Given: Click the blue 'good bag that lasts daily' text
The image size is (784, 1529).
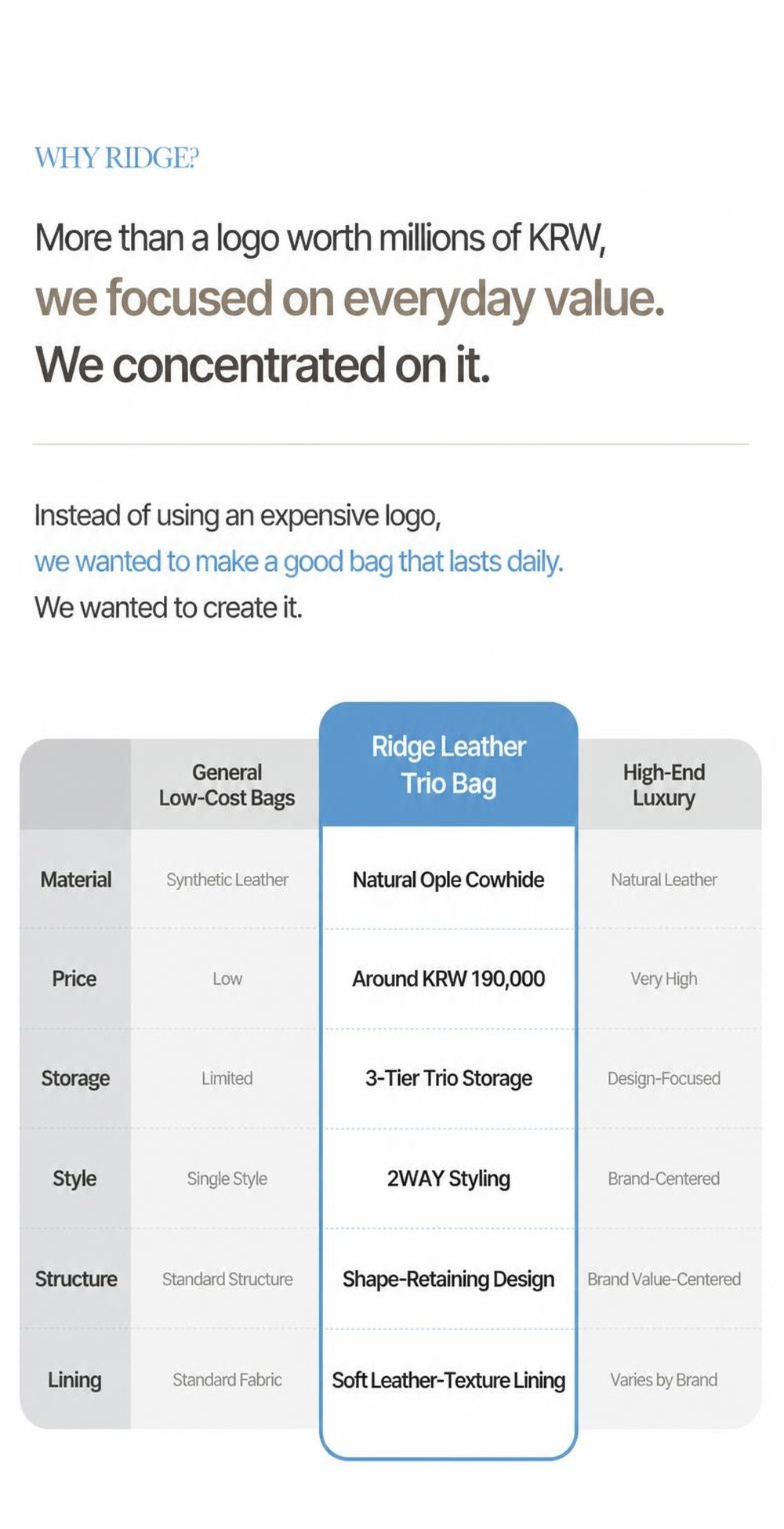Looking at the screenshot, I should (423, 562).
